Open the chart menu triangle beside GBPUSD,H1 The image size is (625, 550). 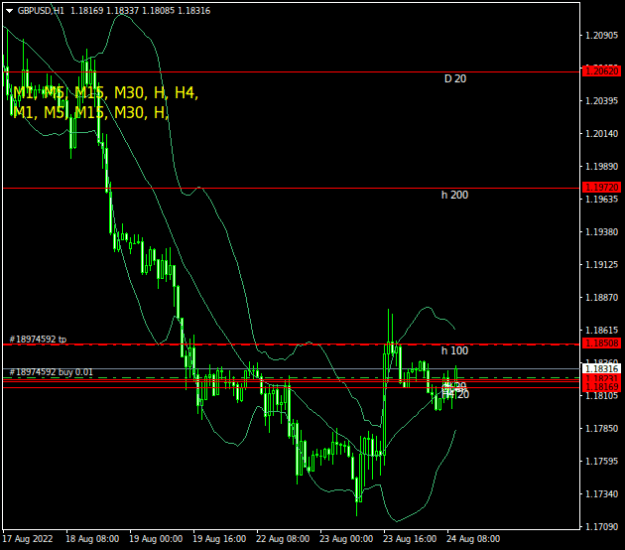[9, 11]
